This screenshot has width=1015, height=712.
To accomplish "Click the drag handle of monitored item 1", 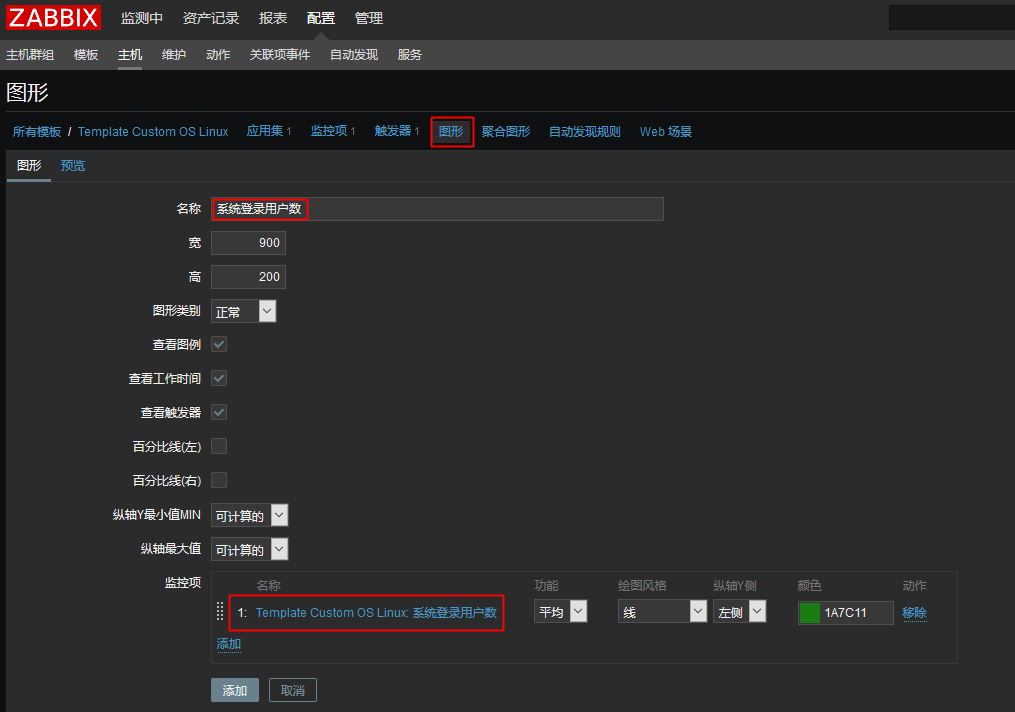I will click(220, 612).
